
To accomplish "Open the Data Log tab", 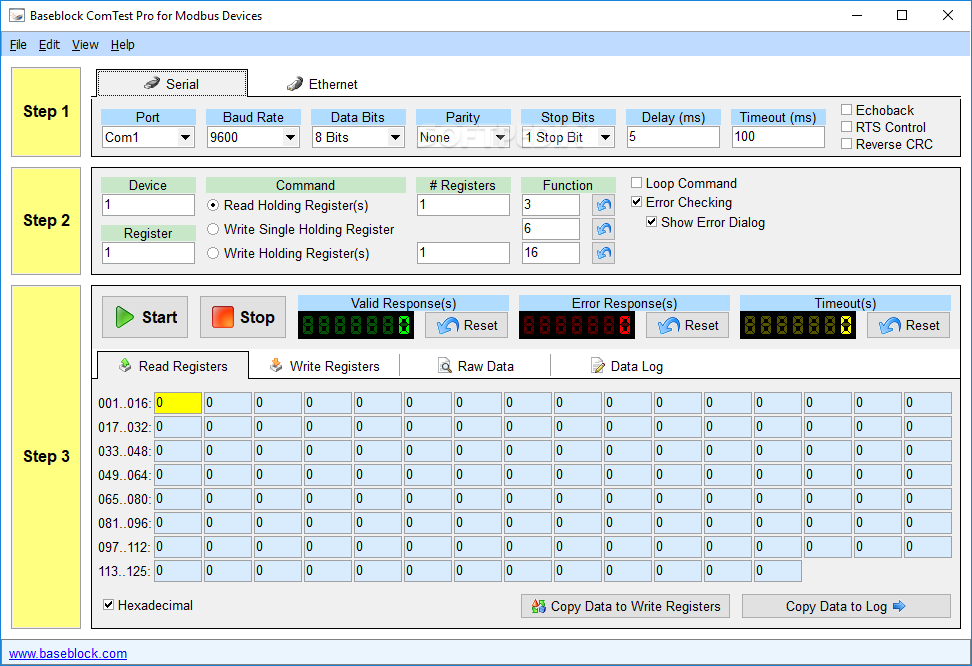I will 627,366.
